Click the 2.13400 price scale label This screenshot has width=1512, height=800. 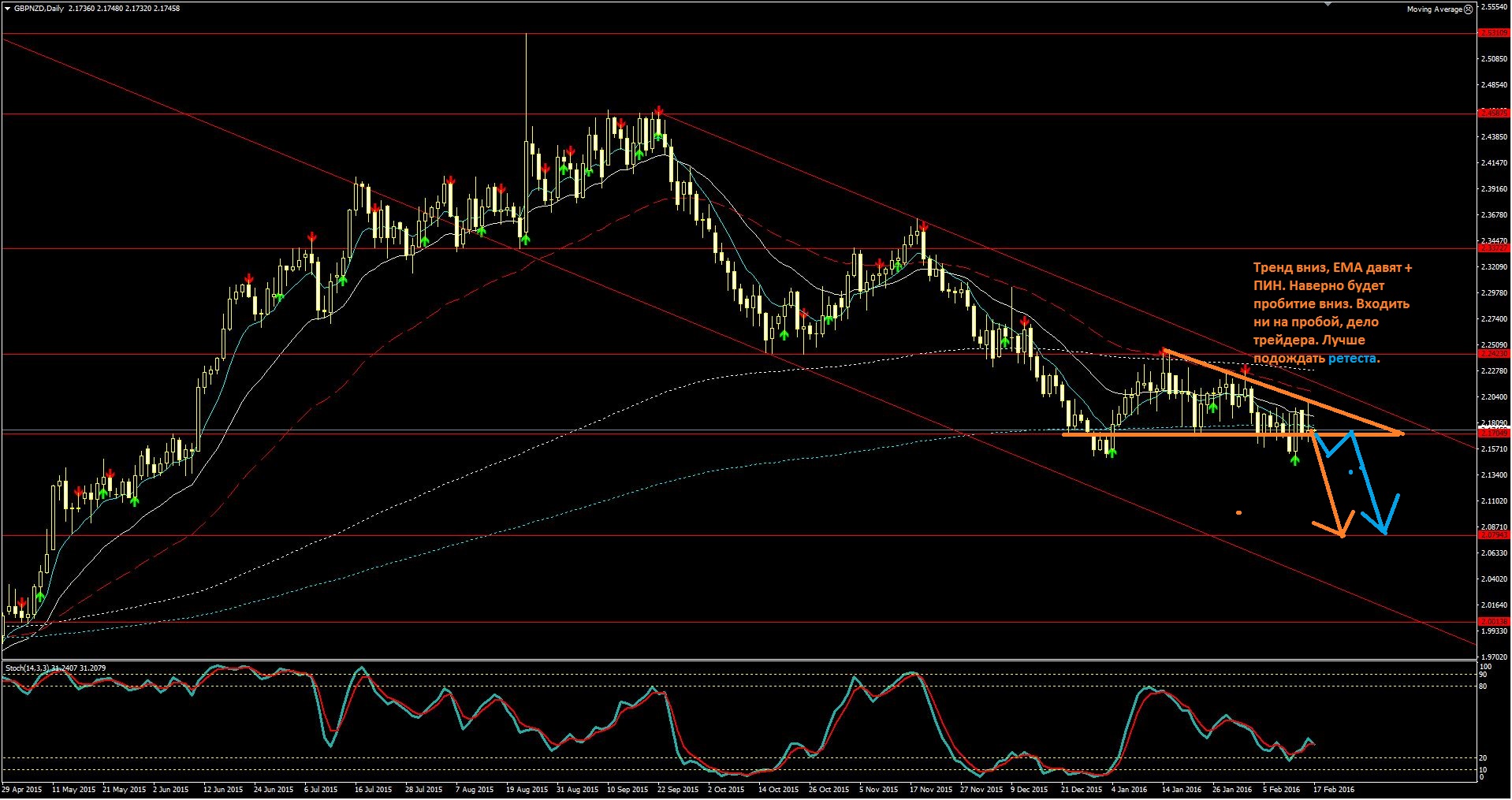click(x=1495, y=475)
